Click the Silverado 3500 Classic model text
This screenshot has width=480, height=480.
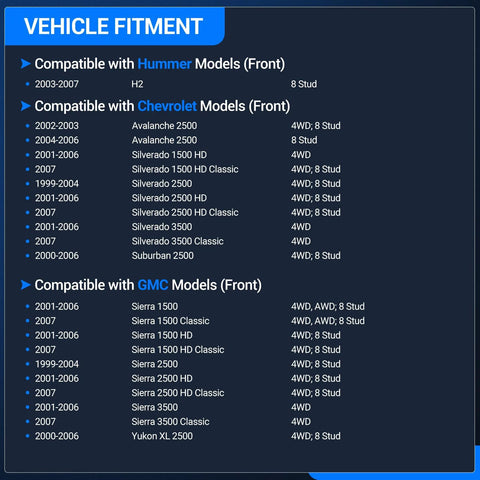pos(178,241)
